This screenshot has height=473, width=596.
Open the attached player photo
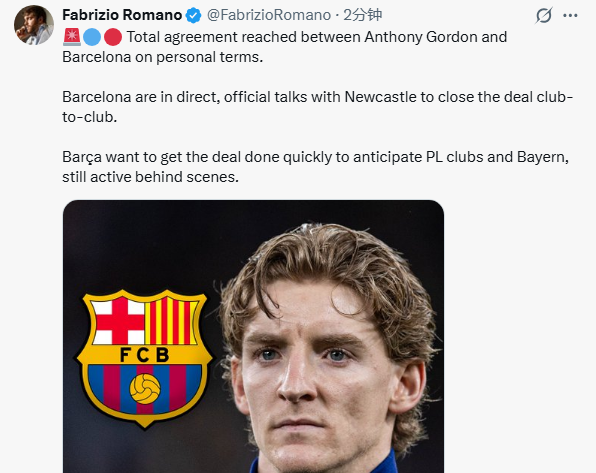click(x=254, y=336)
